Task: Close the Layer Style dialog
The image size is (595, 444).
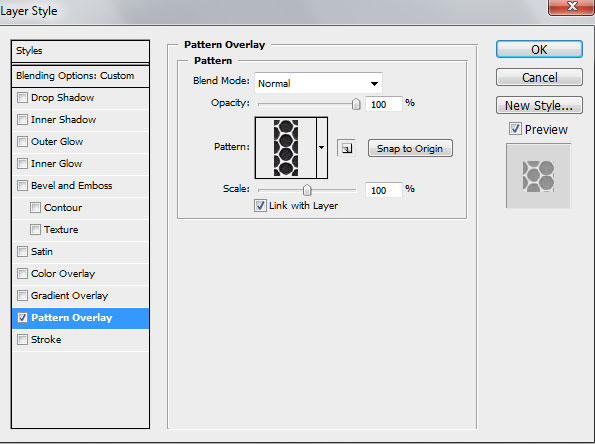Action: tap(571, 6)
